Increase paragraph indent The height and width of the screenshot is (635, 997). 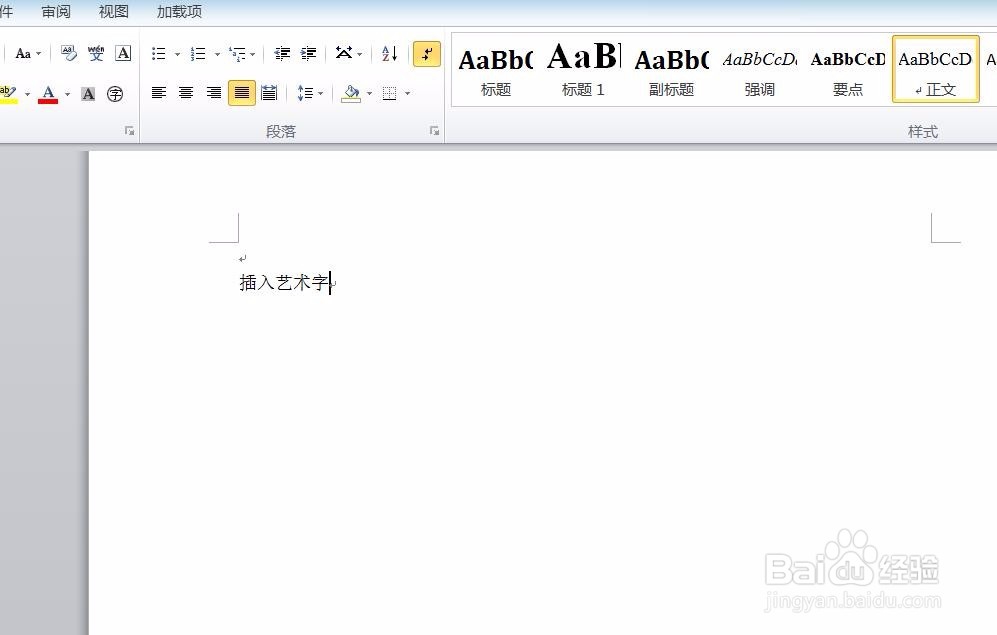pyautogui.click(x=308, y=53)
